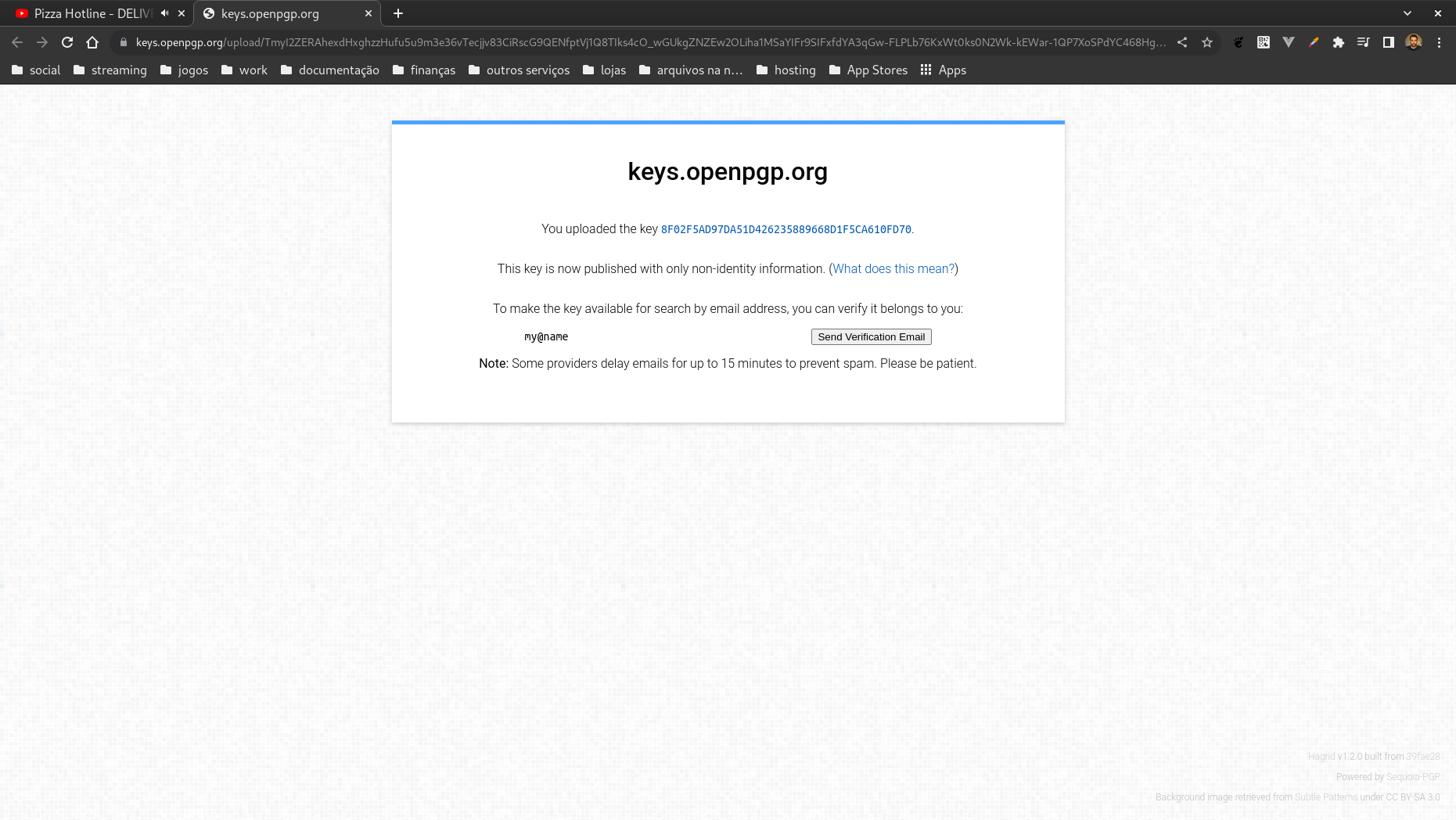View site security padlock information
This screenshot has height=820, width=1456.
click(124, 42)
